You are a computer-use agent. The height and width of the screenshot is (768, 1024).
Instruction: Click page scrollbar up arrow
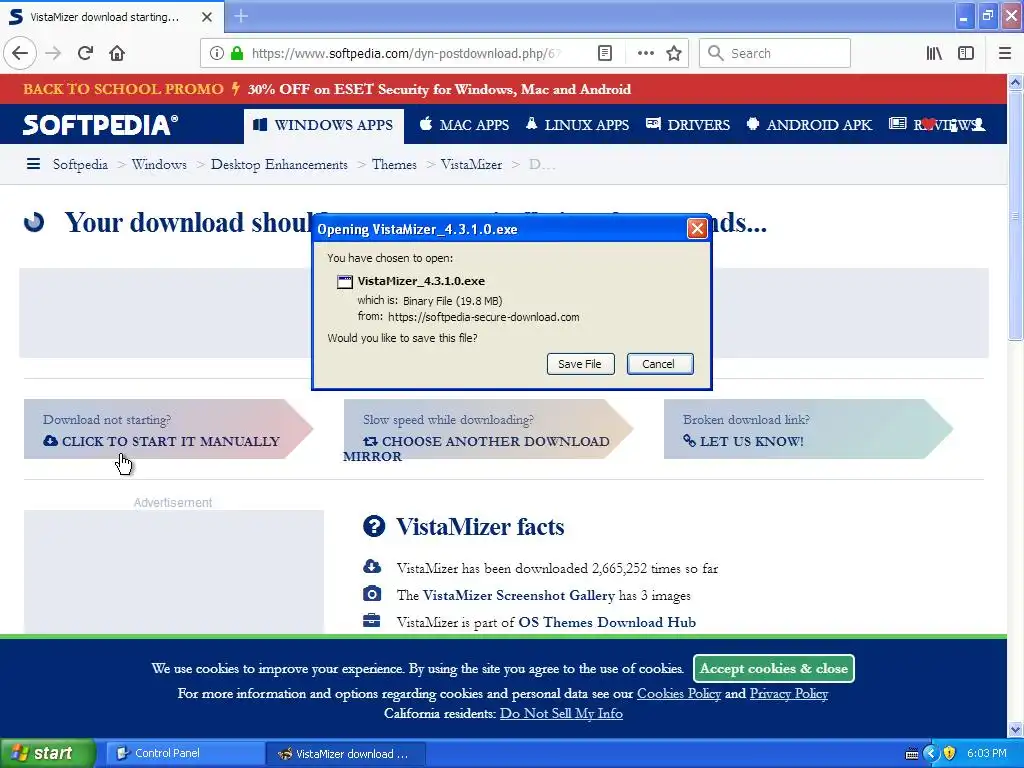tap(1015, 82)
